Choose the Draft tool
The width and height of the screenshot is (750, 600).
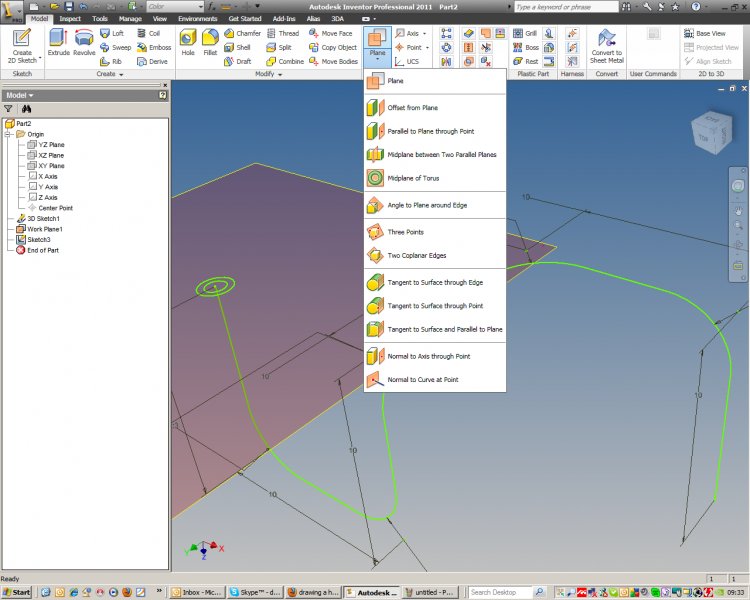click(238, 61)
